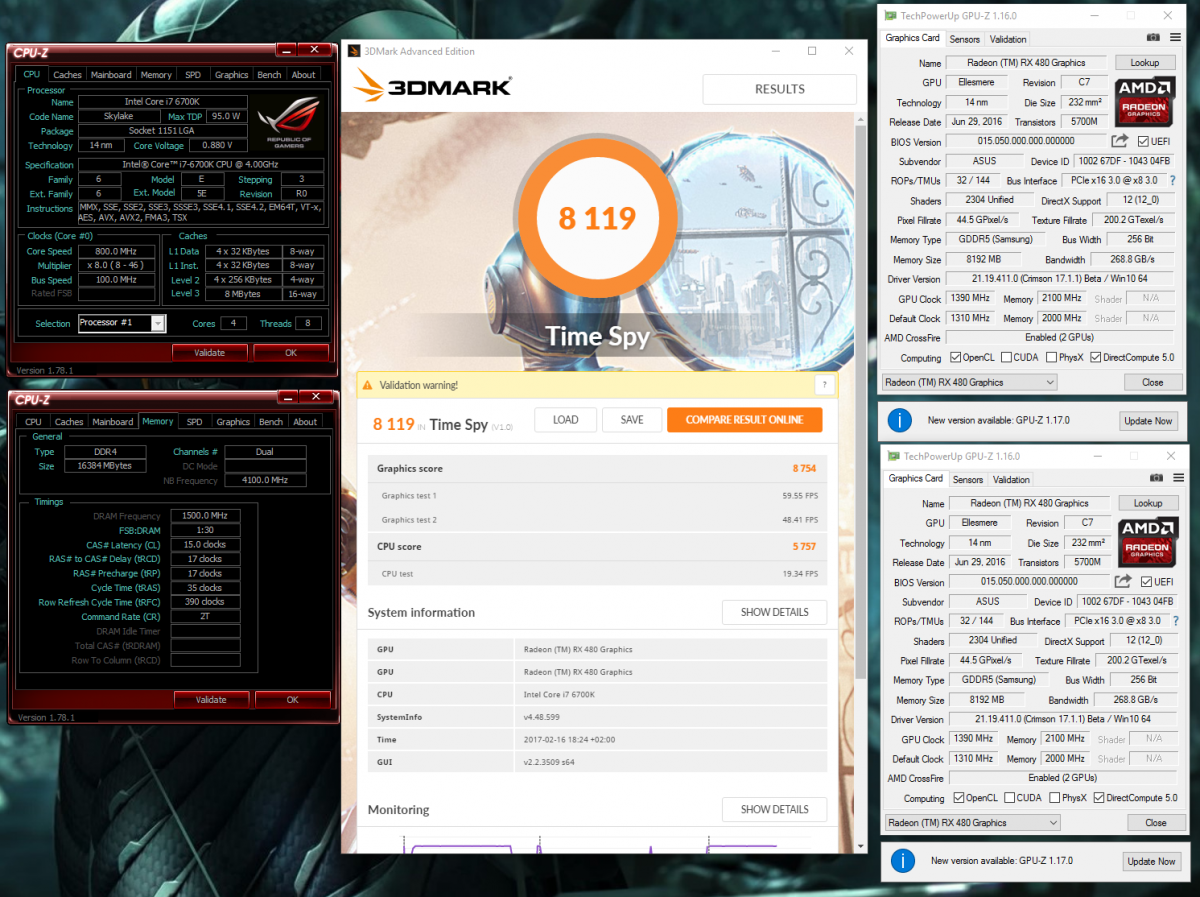Image resolution: width=1200 pixels, height=897 pixels.
Task: Switch to Sensors tab in lower GPU-Z window
Action: (x=968, y=479)
